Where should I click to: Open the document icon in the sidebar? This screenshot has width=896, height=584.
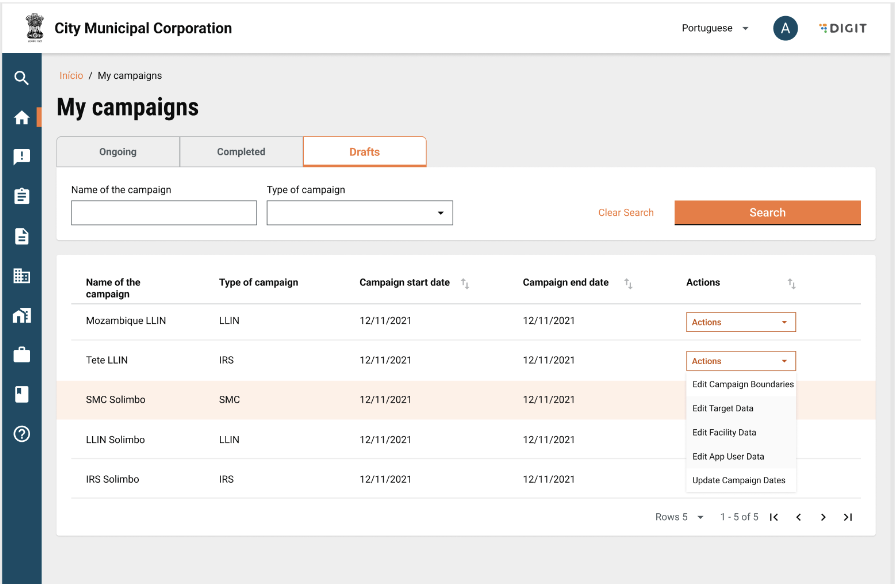pyautogui.click(x=21, y=236)
